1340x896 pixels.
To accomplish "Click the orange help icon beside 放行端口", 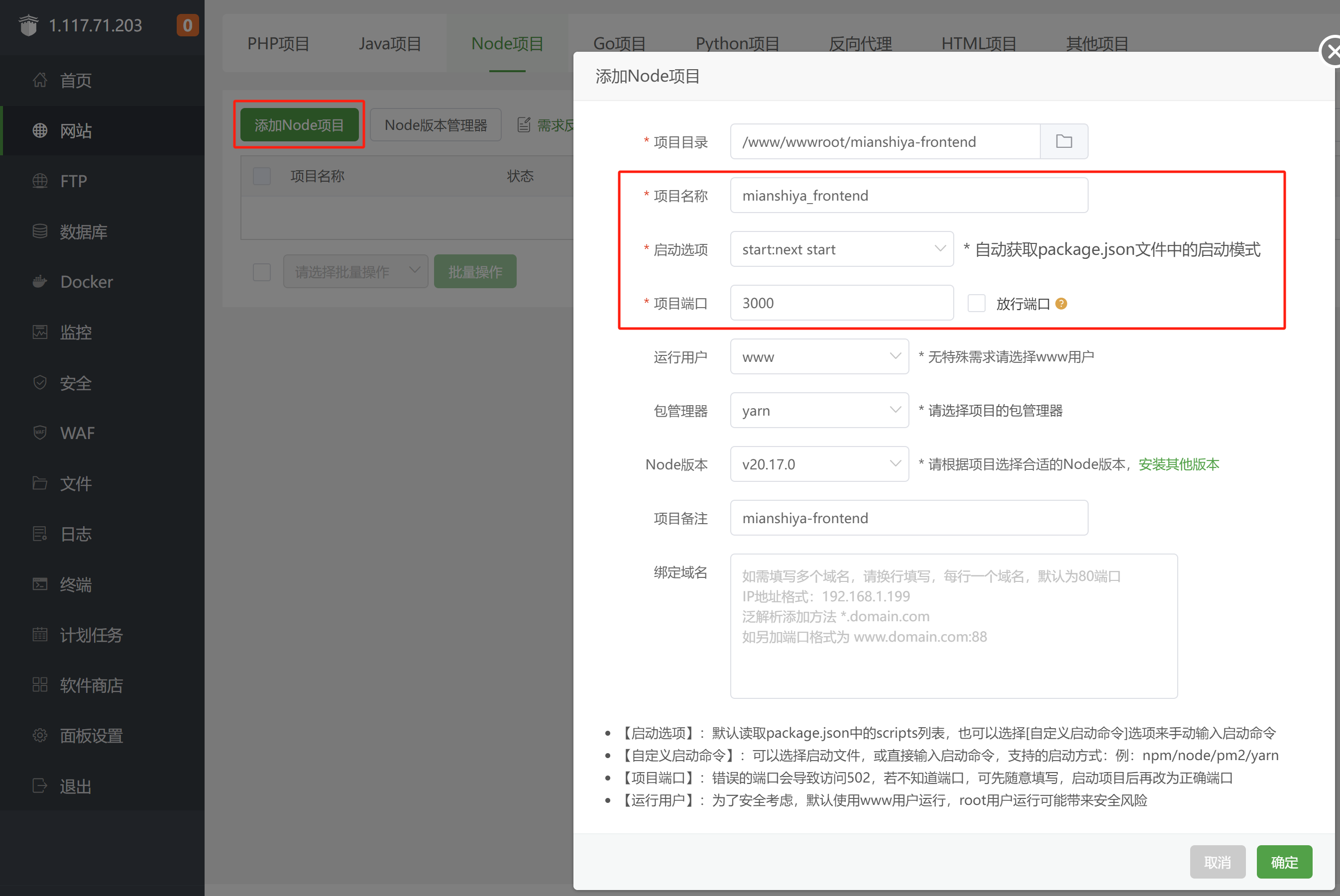I will click(1061, 304).
